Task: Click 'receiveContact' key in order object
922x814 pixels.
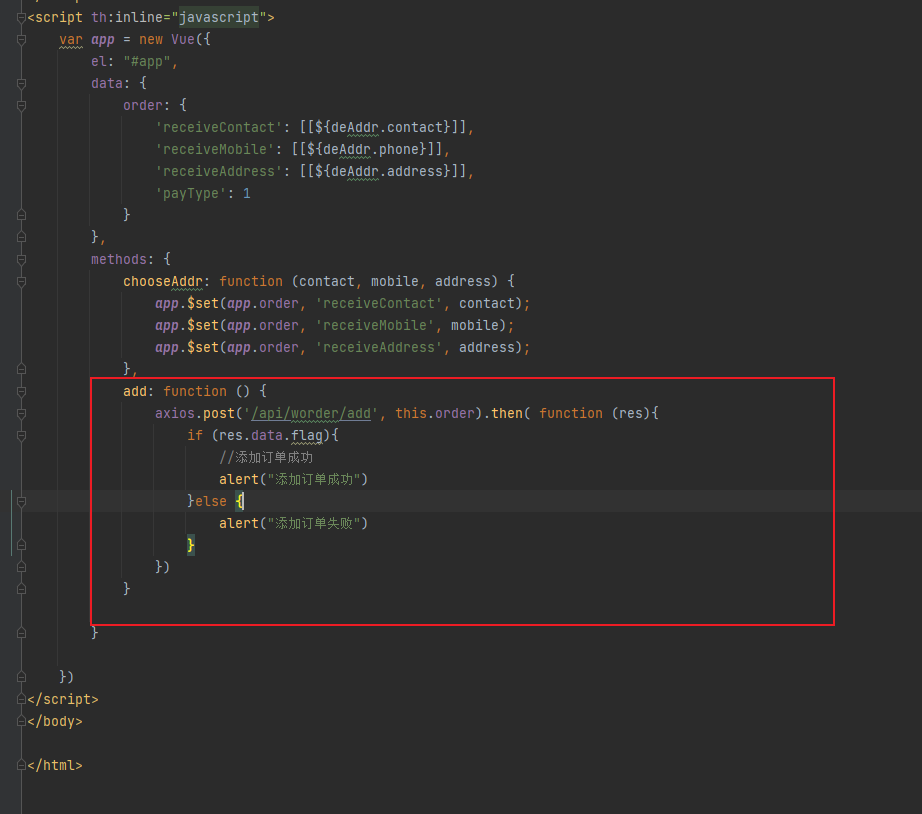Action: click(x=219, y=128)
